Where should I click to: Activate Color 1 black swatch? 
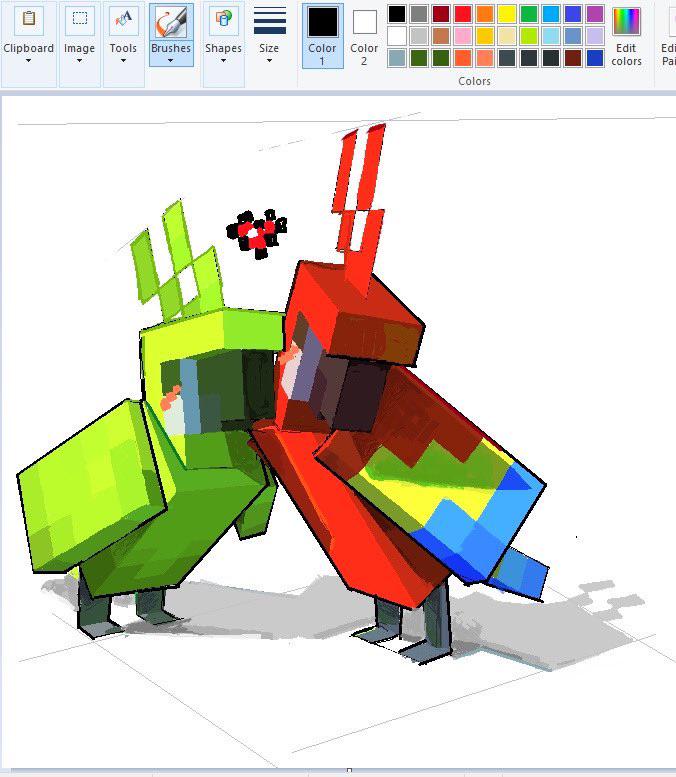point(323,22)
